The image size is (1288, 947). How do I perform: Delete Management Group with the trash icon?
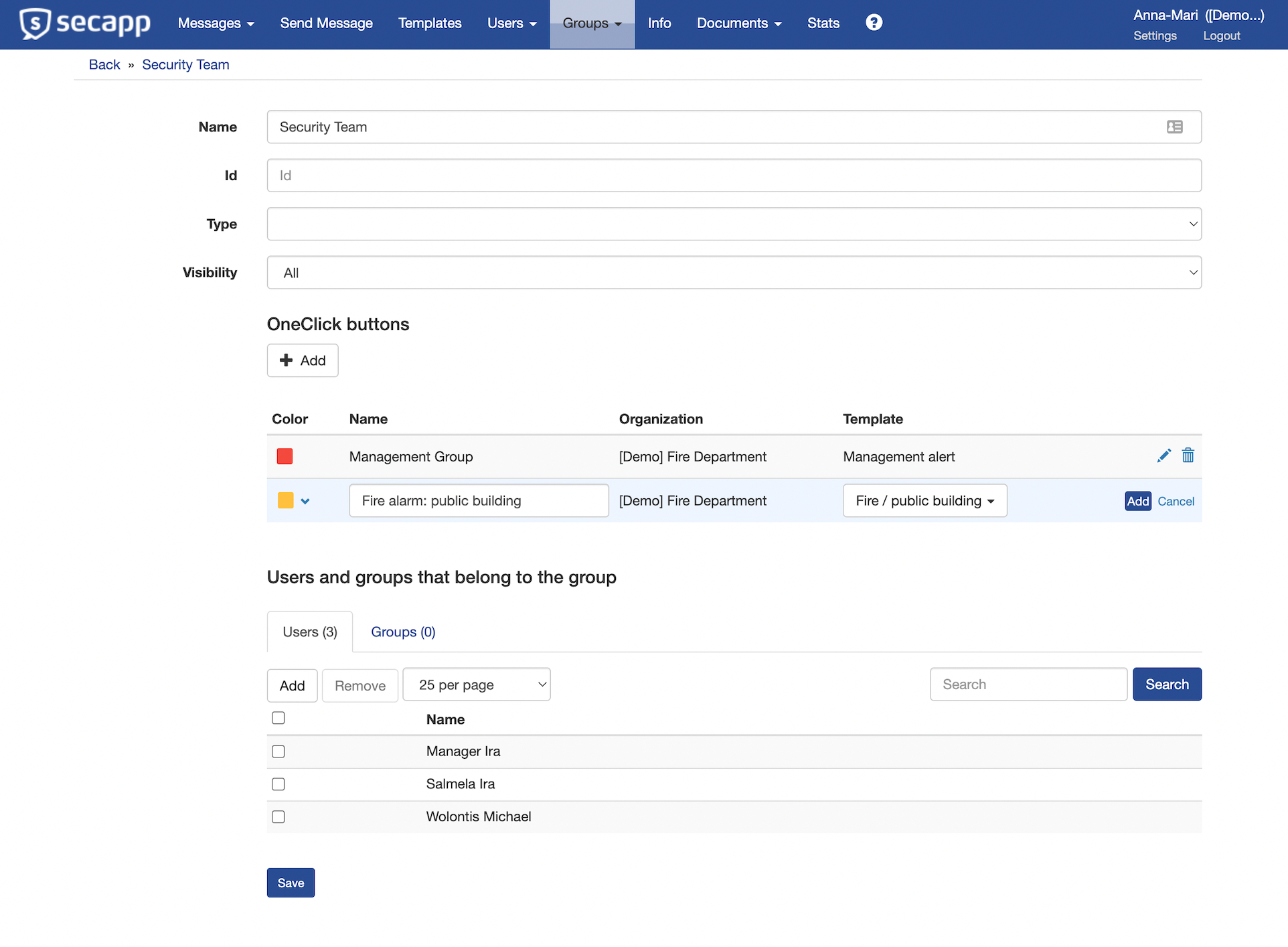coord(1188,456)
